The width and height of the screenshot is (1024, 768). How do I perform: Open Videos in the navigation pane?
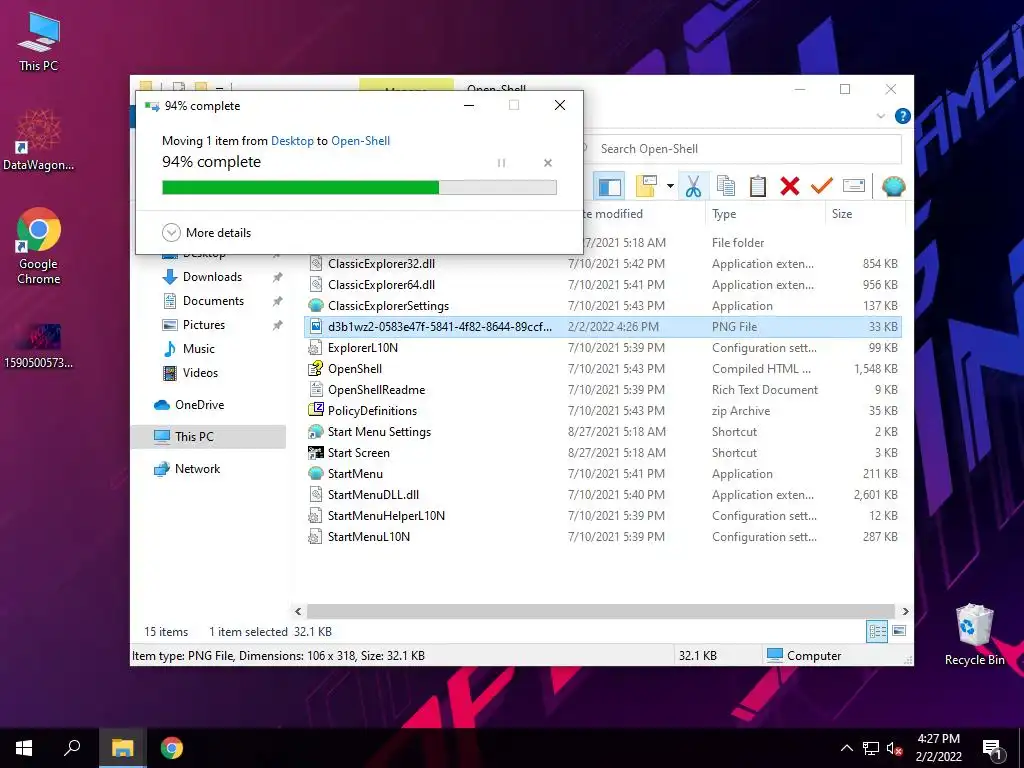coord(200,373)
